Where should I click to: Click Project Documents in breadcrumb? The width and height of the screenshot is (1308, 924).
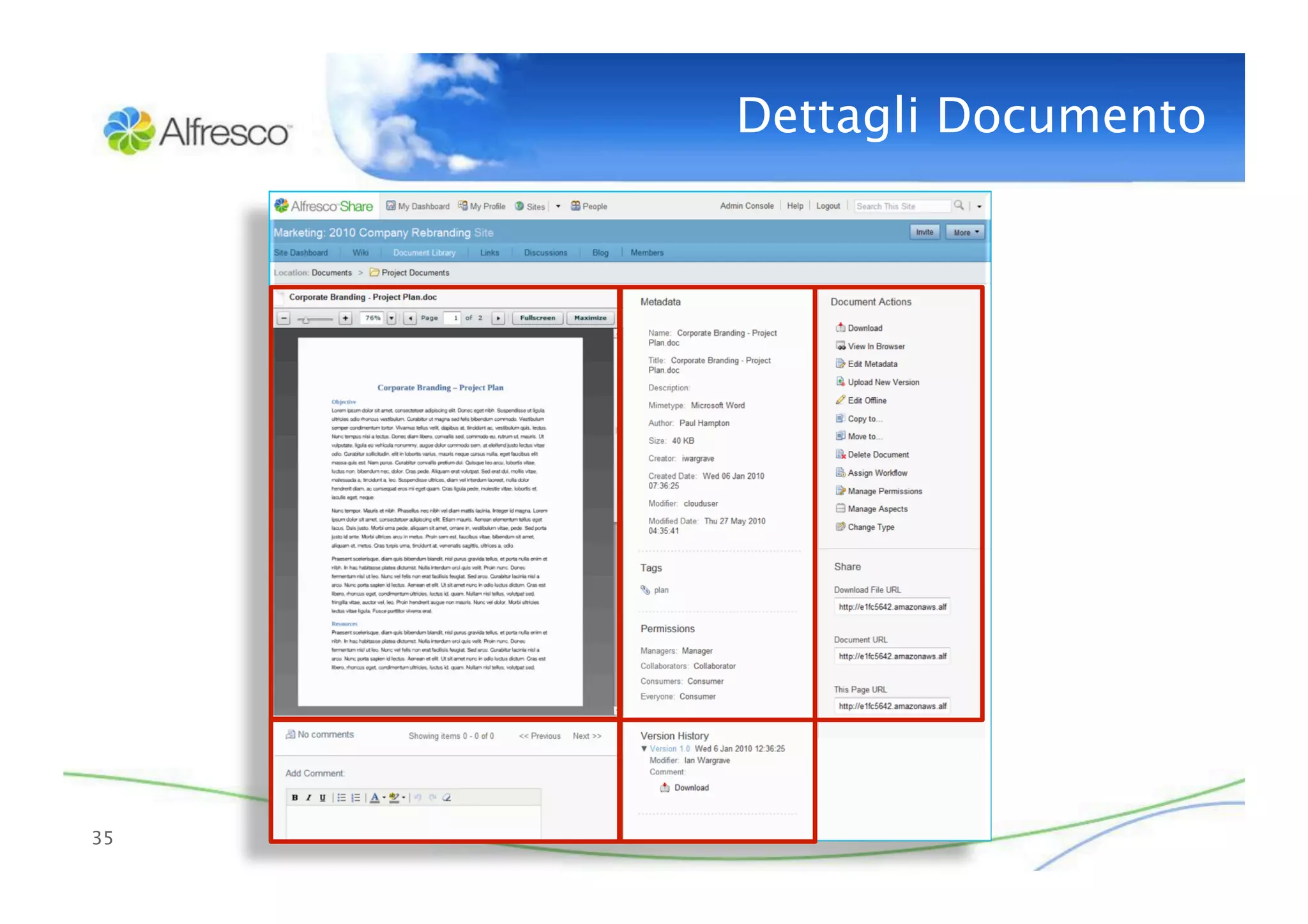click(x=415, y=273)
